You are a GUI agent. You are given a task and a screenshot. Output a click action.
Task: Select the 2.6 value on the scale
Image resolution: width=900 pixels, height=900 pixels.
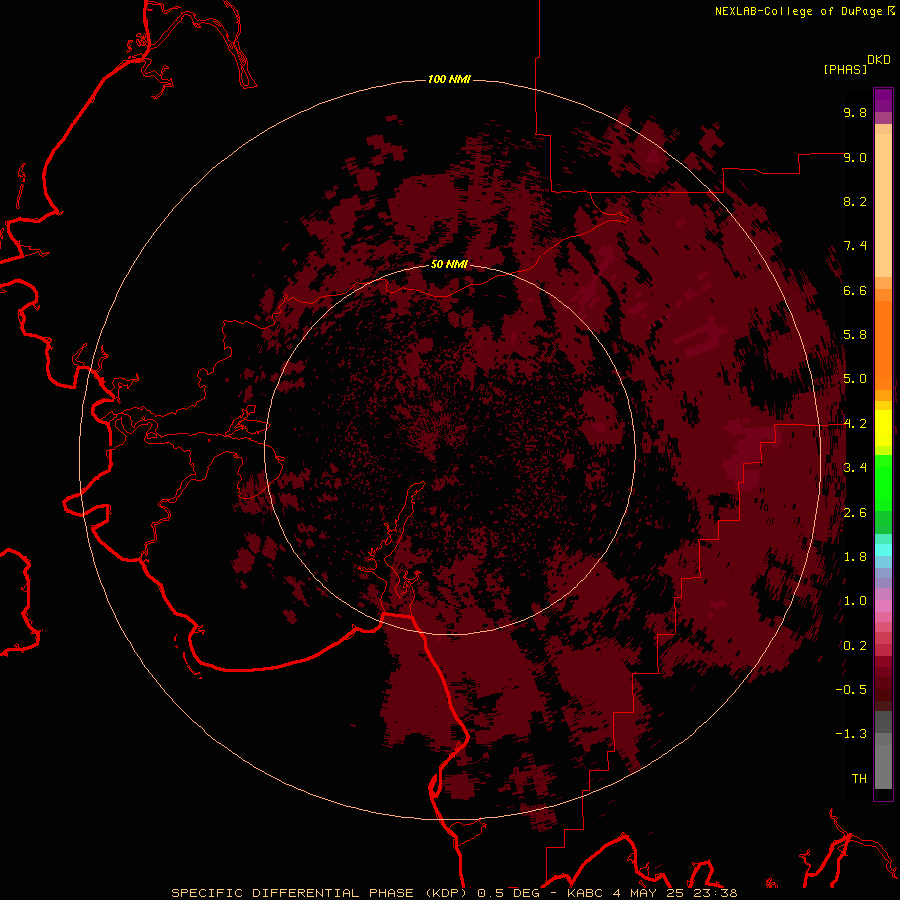click(x=855, y=513)
